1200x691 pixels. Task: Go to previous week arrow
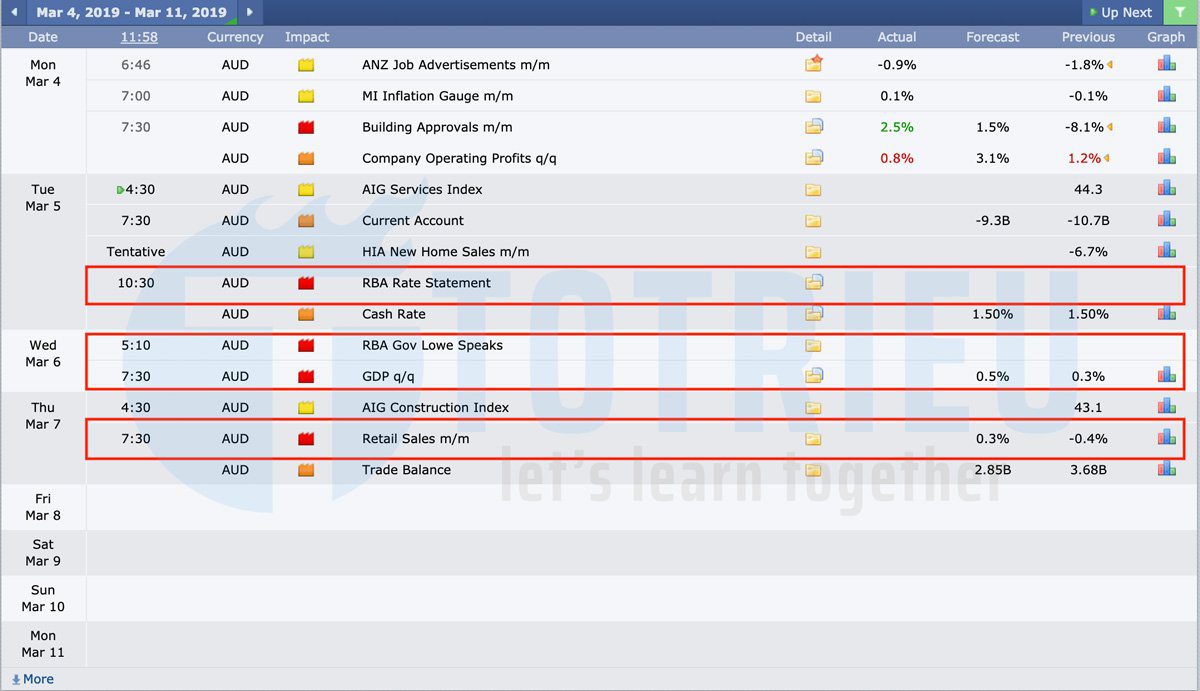pos(13,12)
